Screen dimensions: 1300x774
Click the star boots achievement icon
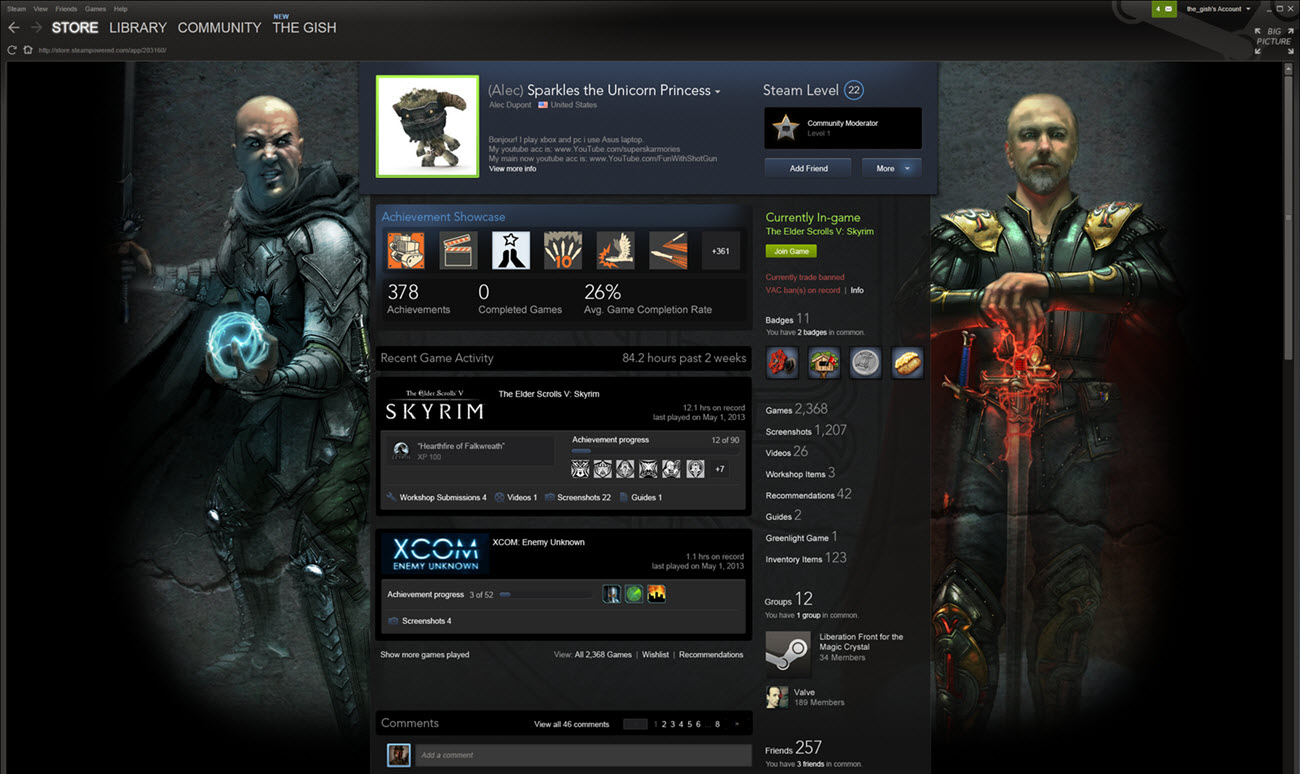point(511,251)
